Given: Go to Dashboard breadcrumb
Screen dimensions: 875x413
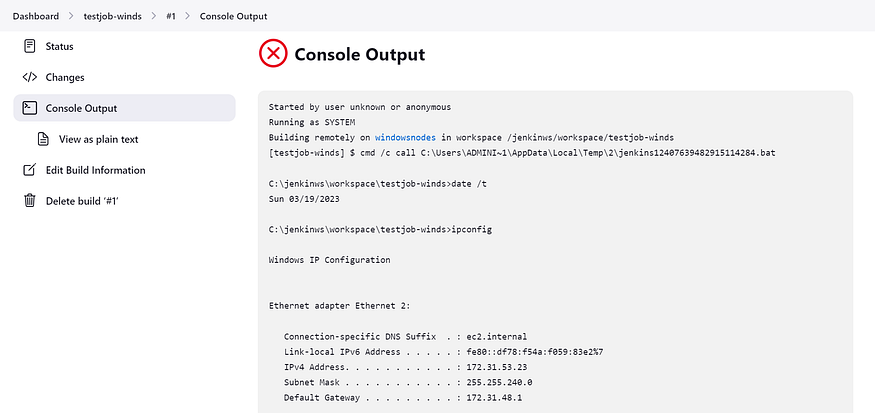Looking at the screenshot, I should [36, 16].
